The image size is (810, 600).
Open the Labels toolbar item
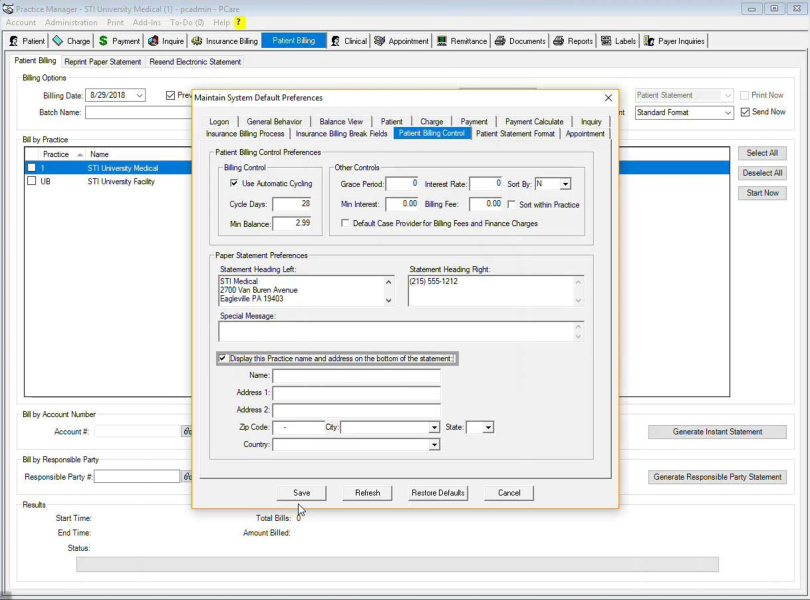(619, 41)
